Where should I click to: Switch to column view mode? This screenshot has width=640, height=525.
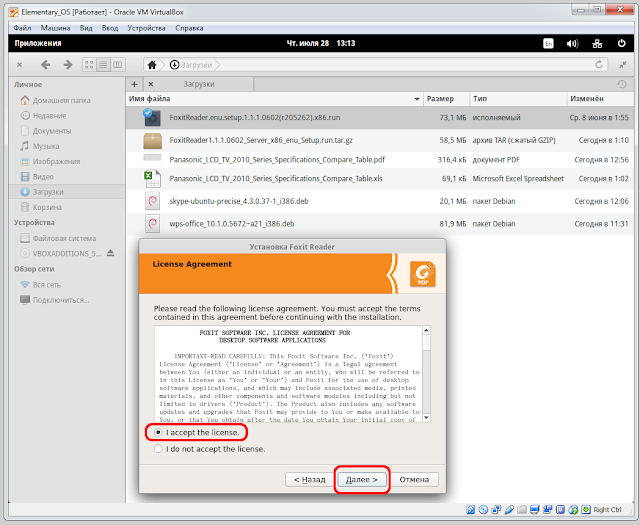pyautogui.click(x=118, y=65)
